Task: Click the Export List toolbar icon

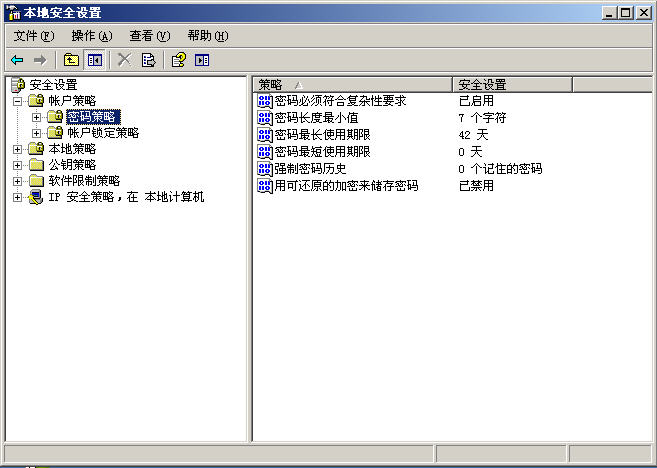Action: click(148, 60)
